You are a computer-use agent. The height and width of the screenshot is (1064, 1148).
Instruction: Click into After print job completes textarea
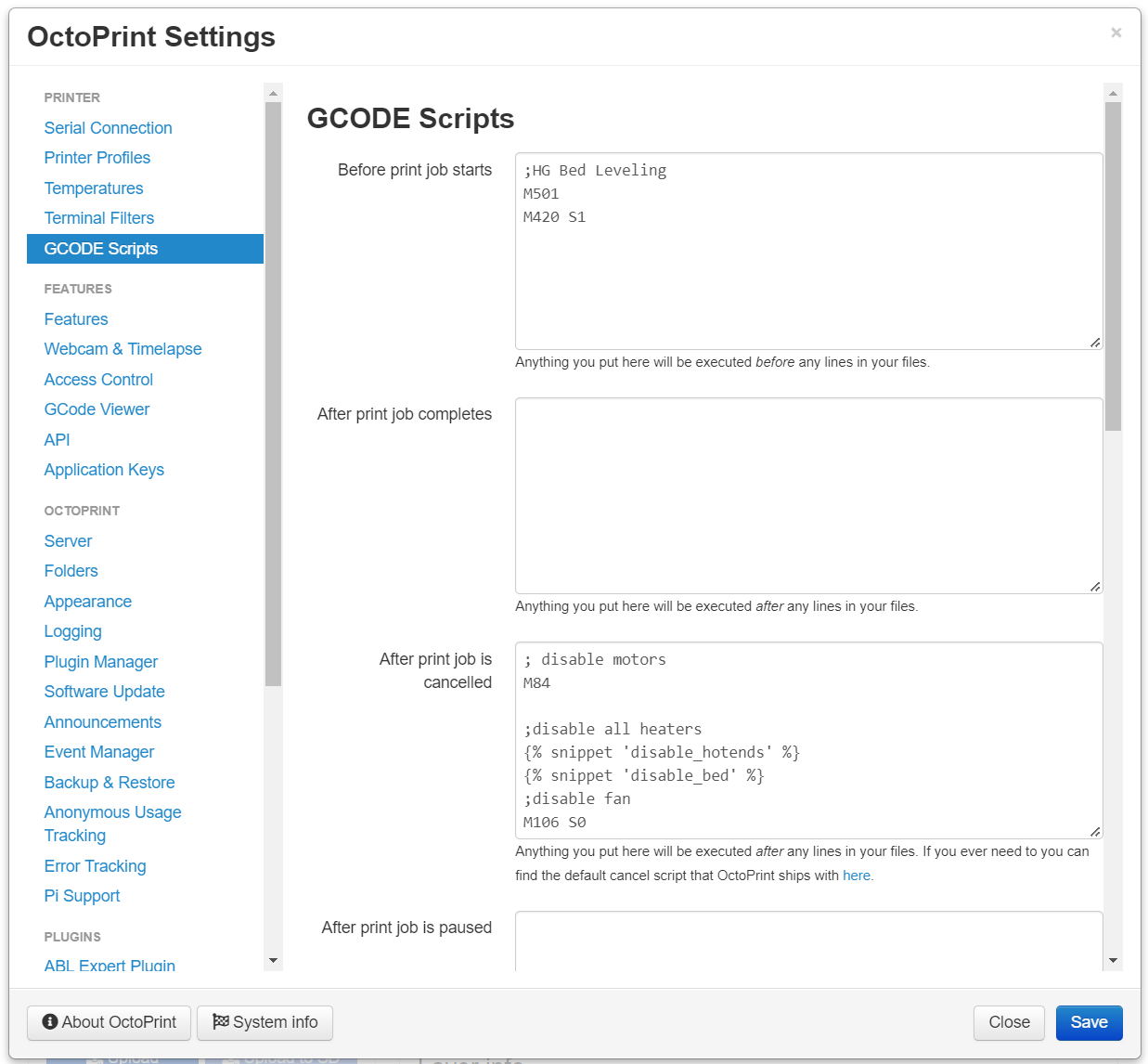click(x=808, y=496)
